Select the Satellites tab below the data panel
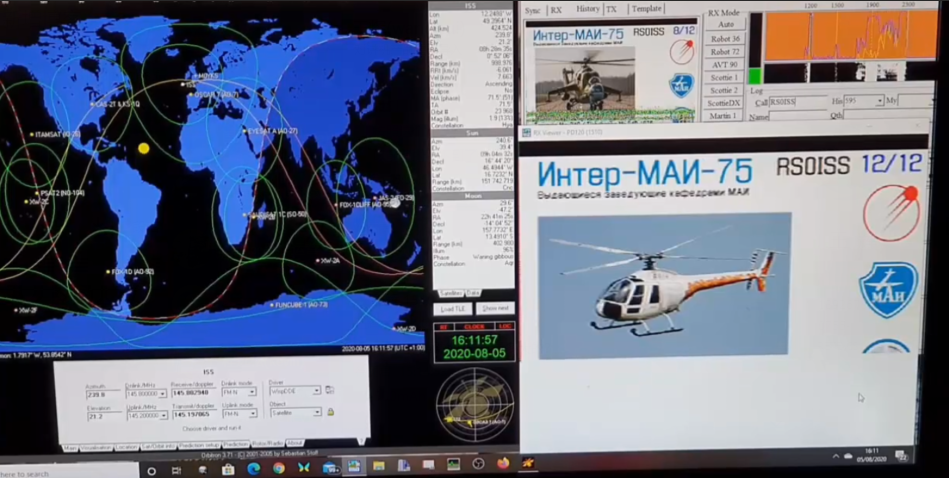Viewport: 949px width, 478px height. tap(450, 293)
